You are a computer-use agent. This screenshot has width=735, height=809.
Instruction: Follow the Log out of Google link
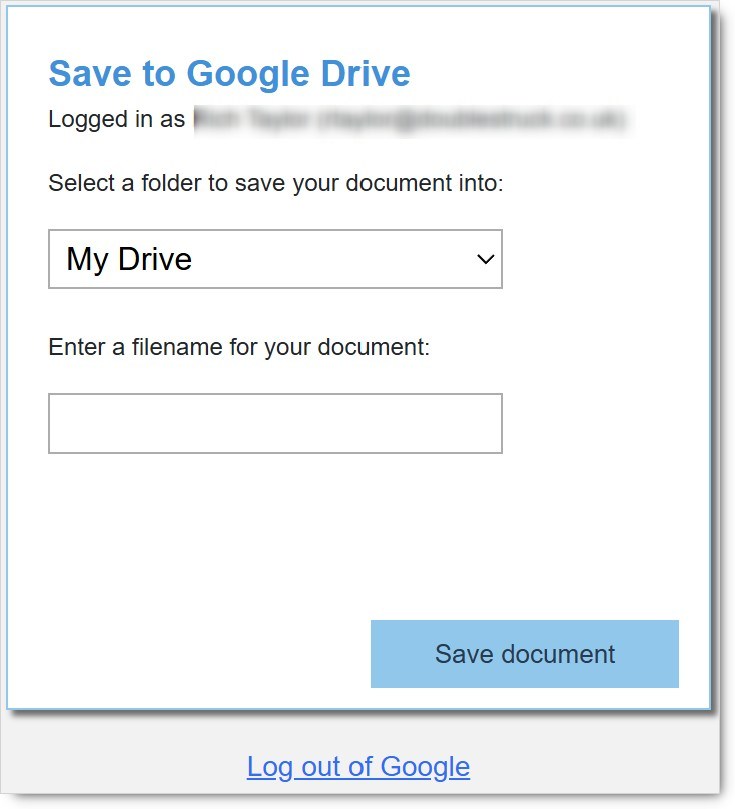tap(358, 767)
